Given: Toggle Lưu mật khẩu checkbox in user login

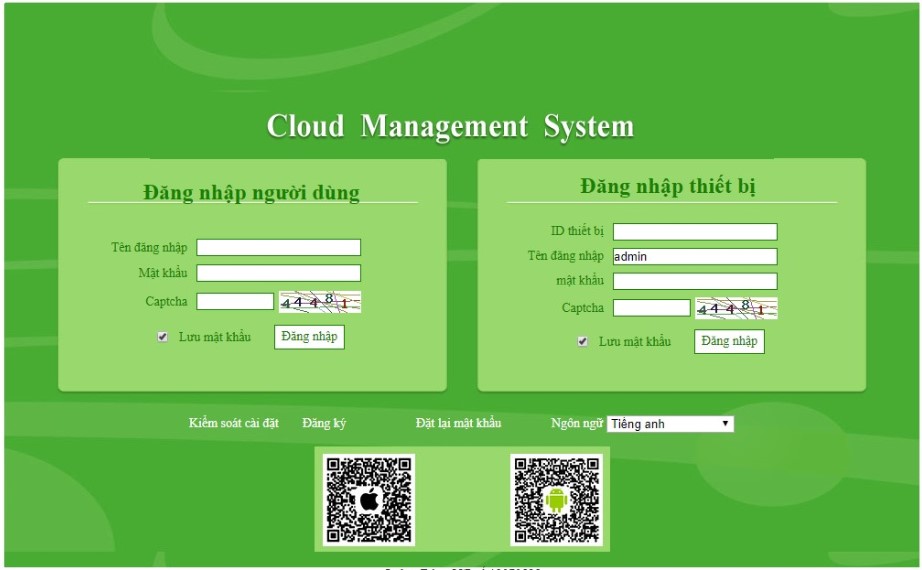Looking at the screenshot, I should point(162,336).
